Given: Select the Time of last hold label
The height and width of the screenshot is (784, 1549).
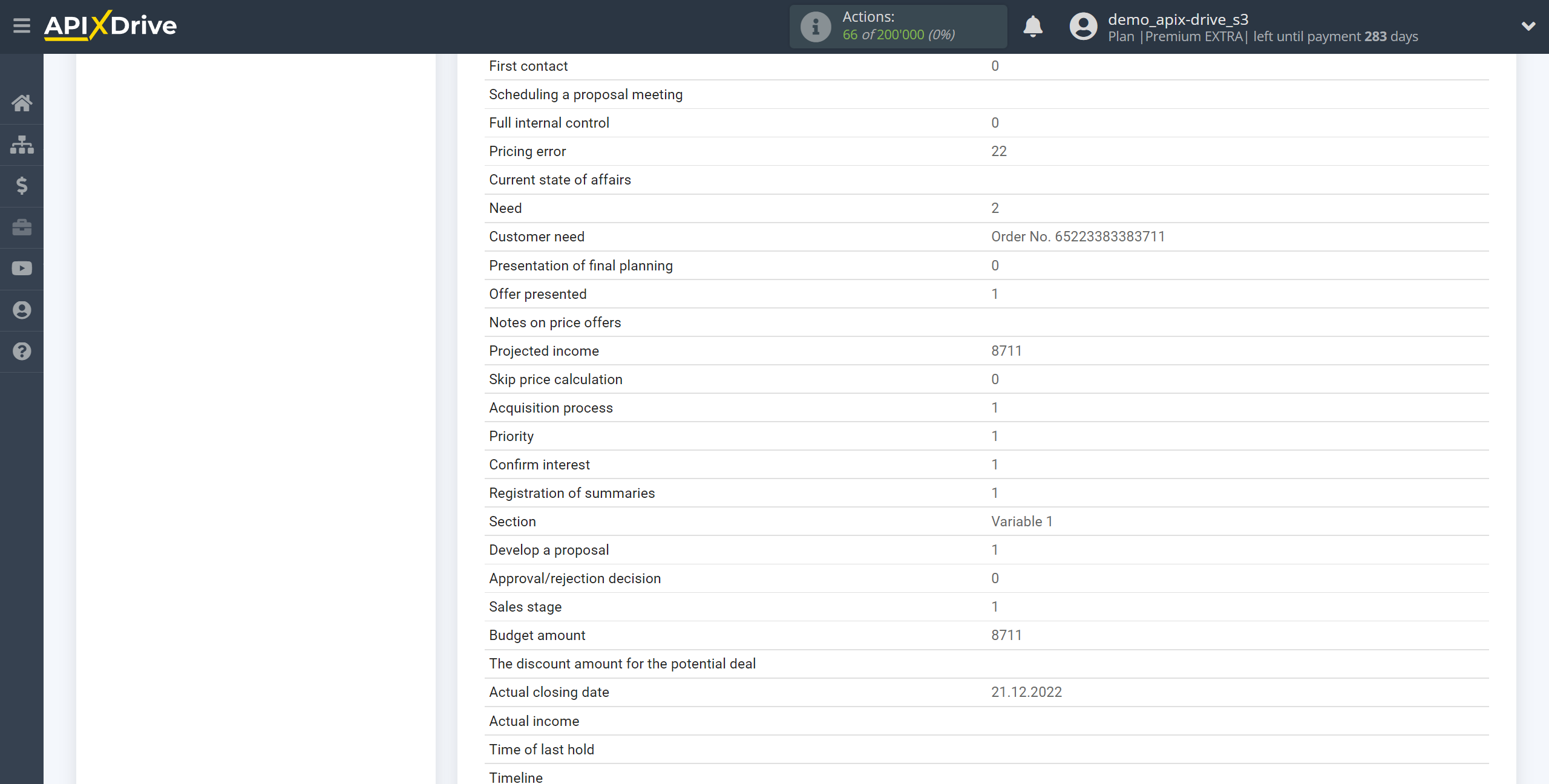Looking at the screenshot, I should (x=542, y=750).
